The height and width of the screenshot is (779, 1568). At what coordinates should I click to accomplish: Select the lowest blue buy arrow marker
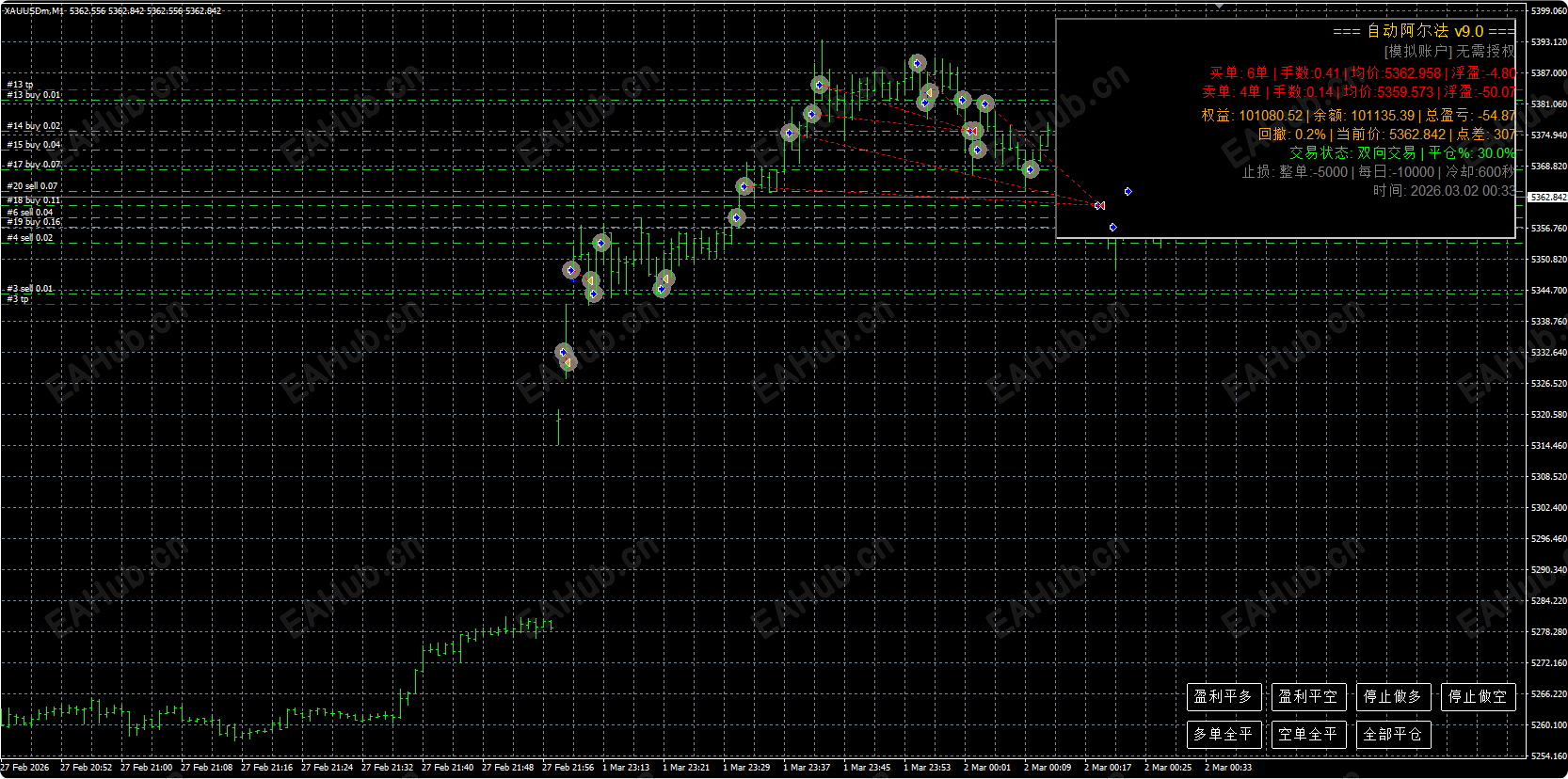(563, 352)
